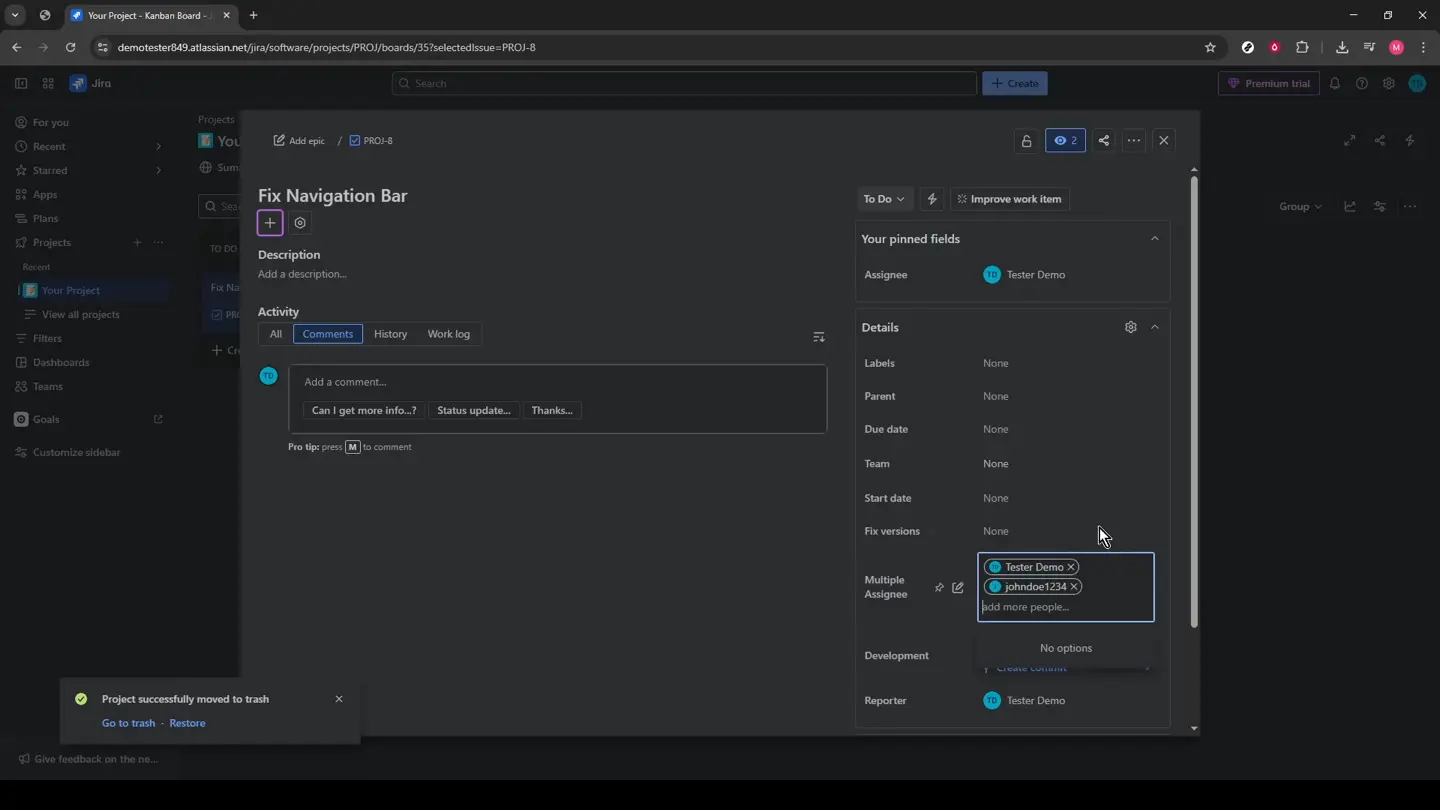Screen dimensions: 1440x810
Task: Click the comments sort order icon
Action: [819, 337]
